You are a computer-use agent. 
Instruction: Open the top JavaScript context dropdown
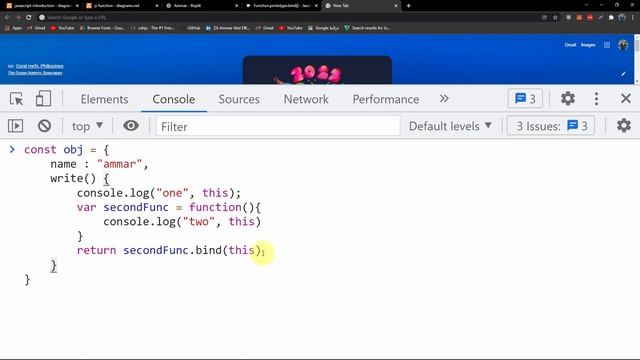coord(87,126)
